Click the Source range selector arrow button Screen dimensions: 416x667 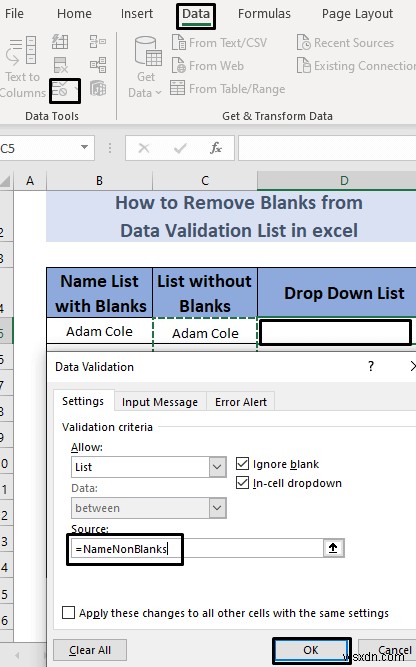coord(333,548)
